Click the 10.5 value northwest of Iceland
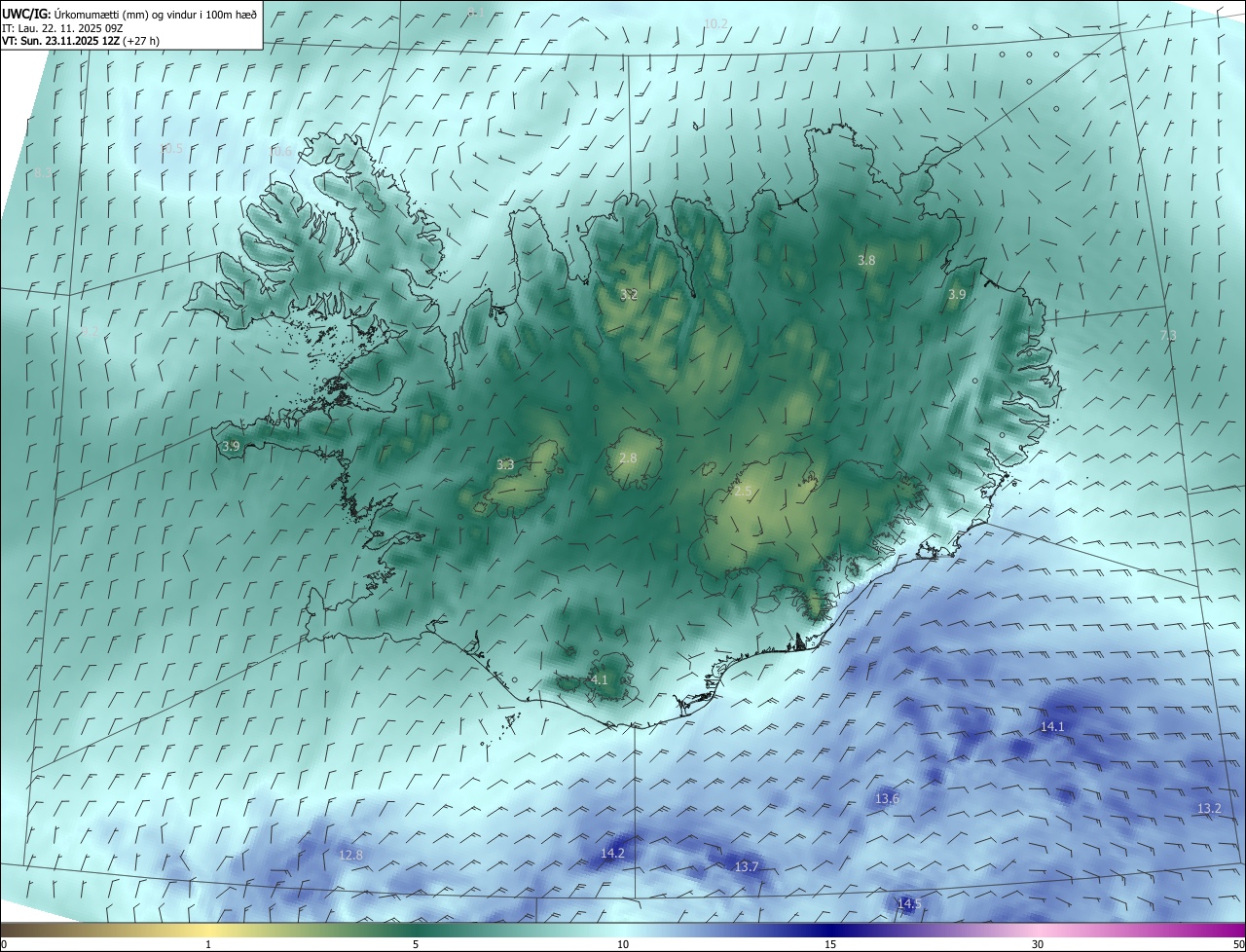Screen dimensions: 1246x952 click(x=171, y=148)
